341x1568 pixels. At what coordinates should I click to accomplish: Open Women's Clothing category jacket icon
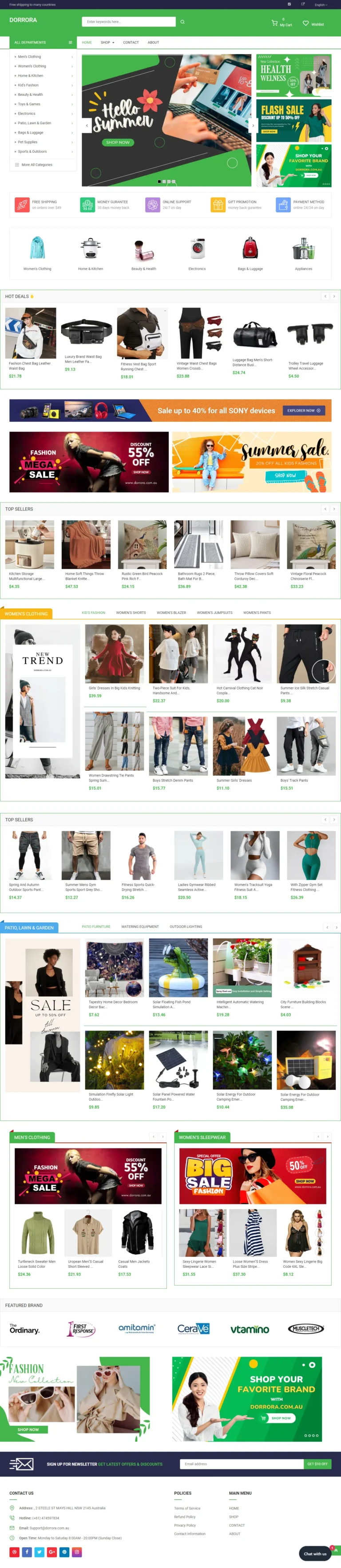(x=37, y=248)
